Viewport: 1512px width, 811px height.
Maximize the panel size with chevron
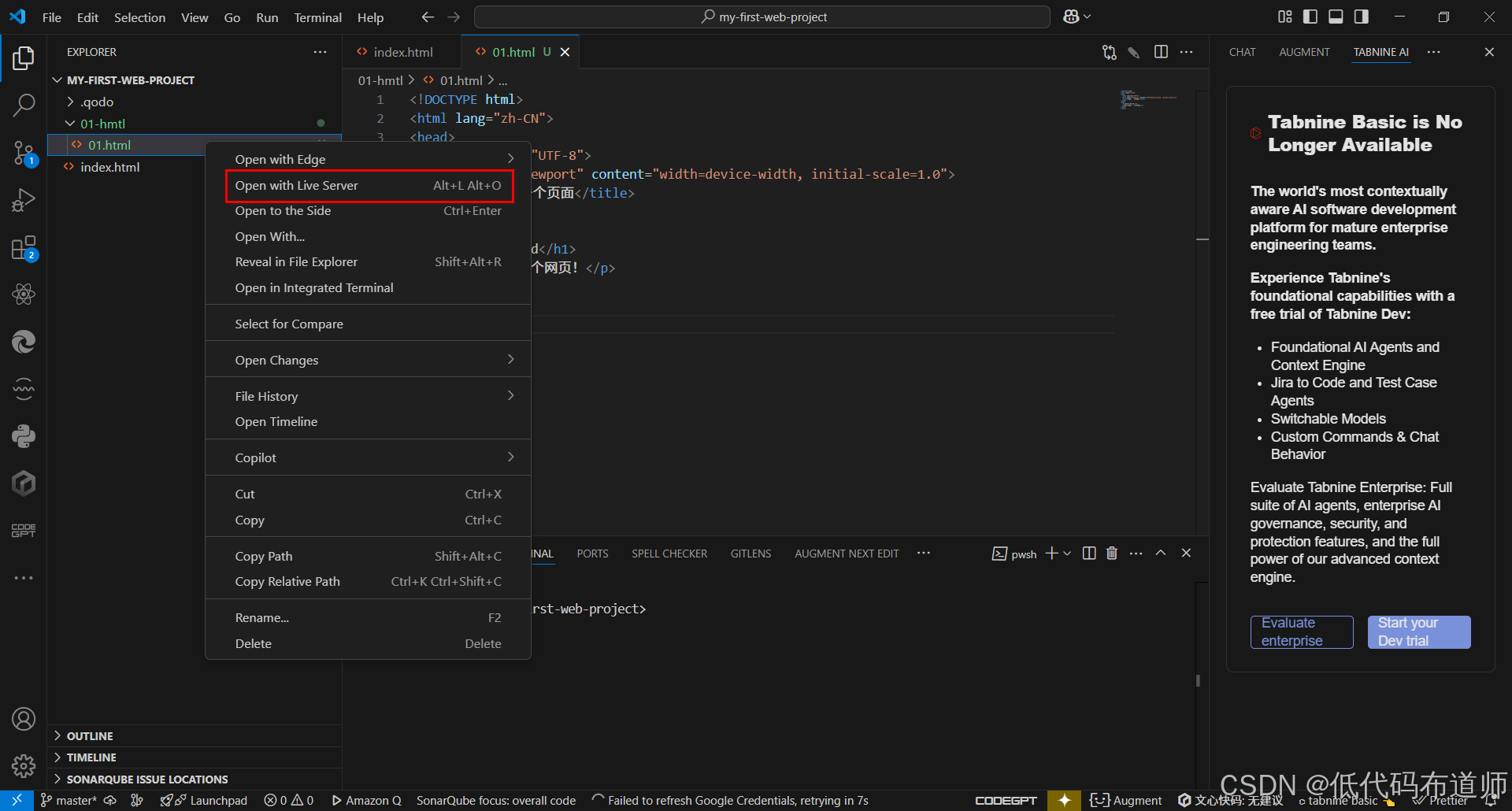[1161, 554]
